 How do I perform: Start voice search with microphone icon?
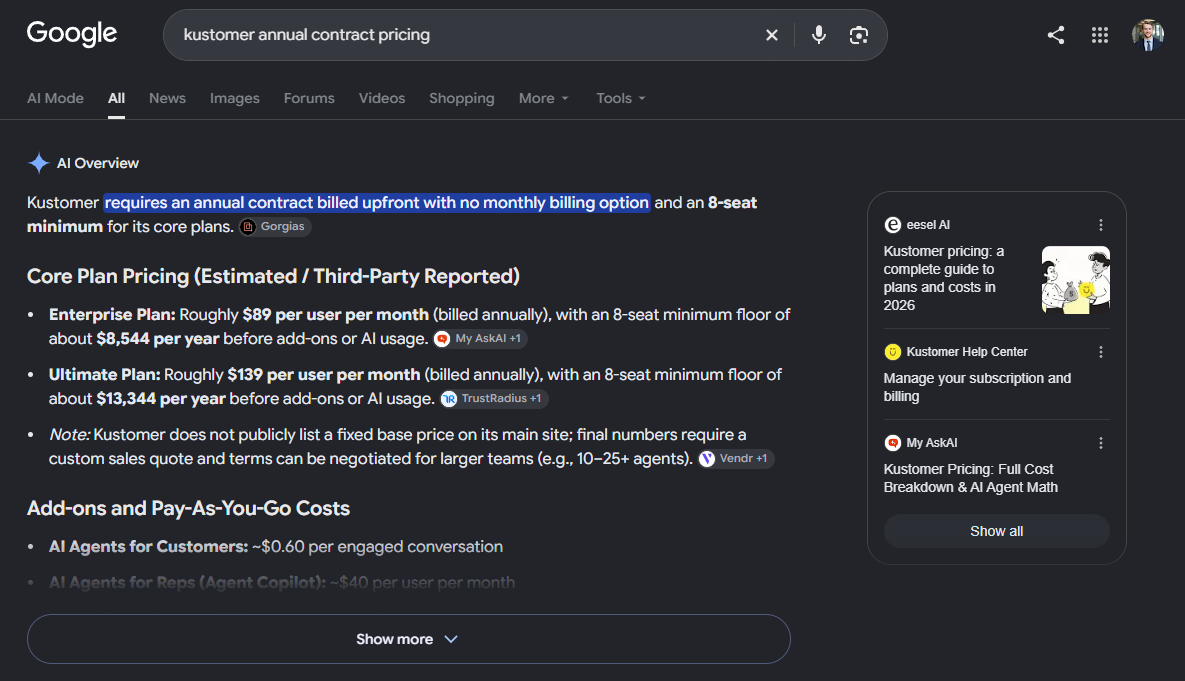(818, 35)
